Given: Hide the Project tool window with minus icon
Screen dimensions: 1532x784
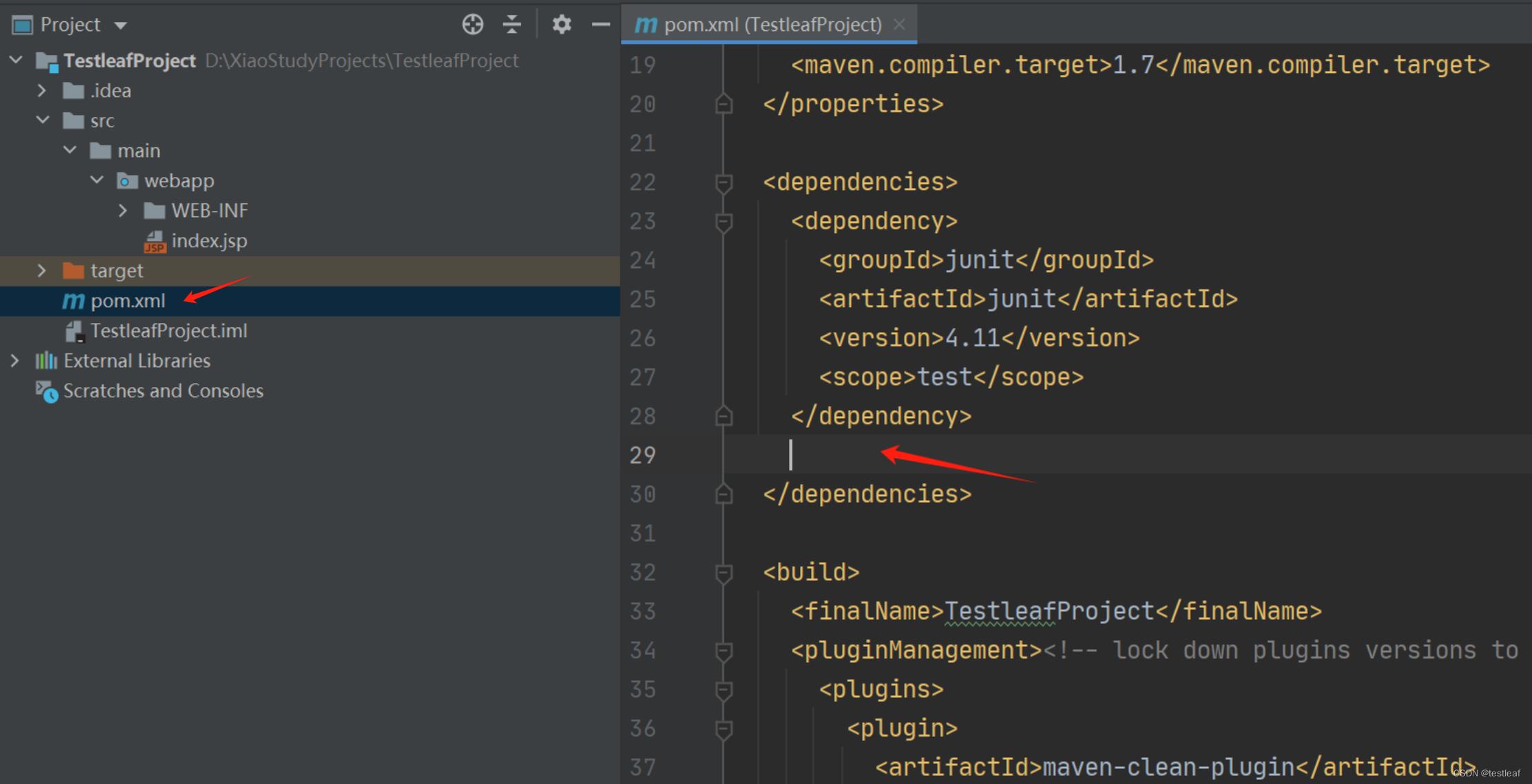Looking at the screenshot, I should (x=601, y=25).
